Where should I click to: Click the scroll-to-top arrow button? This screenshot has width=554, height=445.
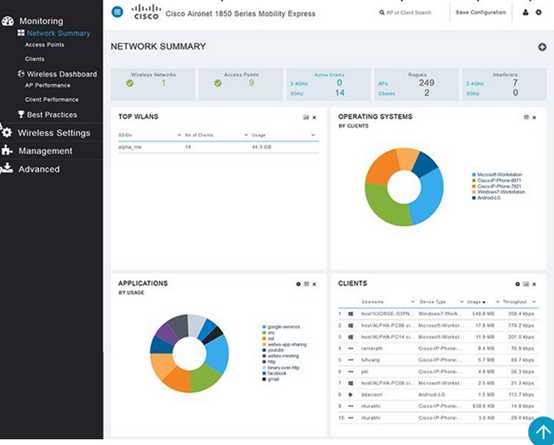click(543, 431)
